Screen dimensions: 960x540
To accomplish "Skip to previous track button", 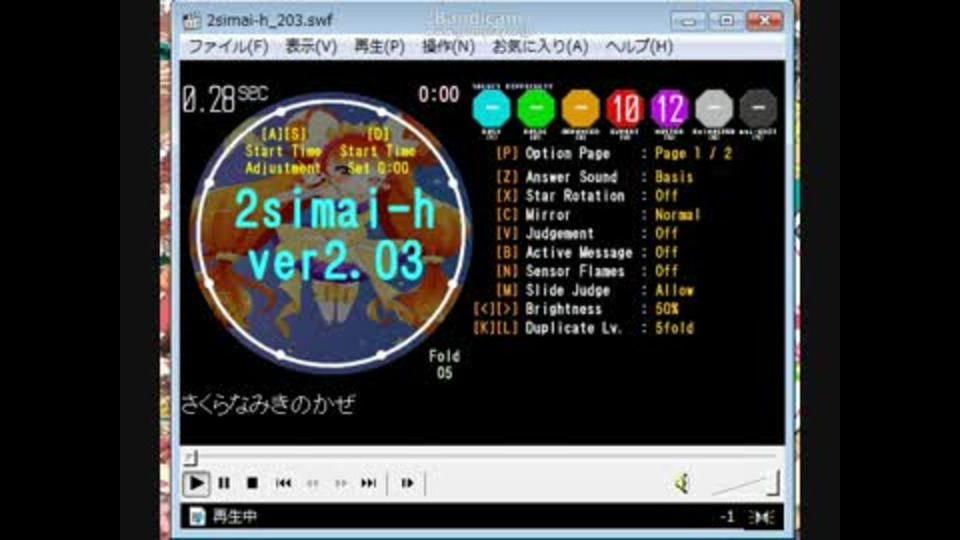I will [283, 483].
